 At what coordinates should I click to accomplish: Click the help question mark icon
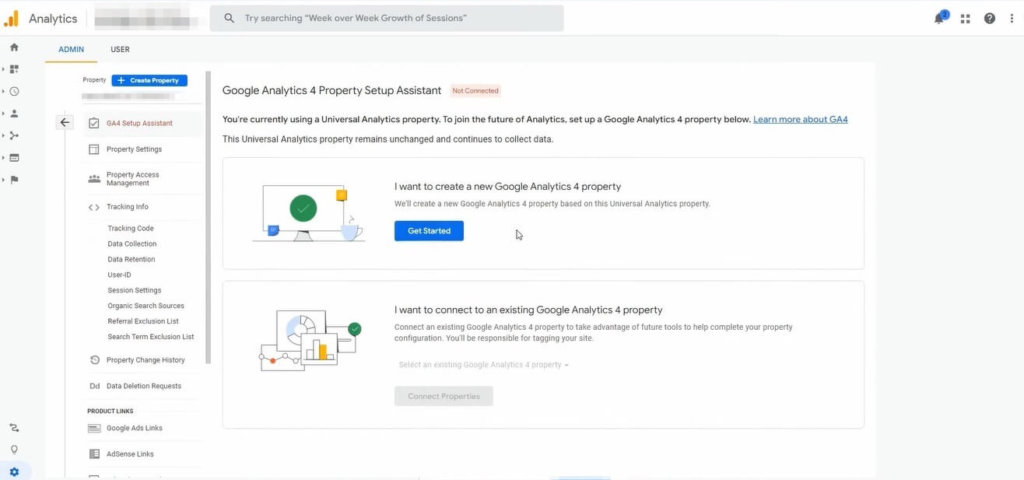989,18
